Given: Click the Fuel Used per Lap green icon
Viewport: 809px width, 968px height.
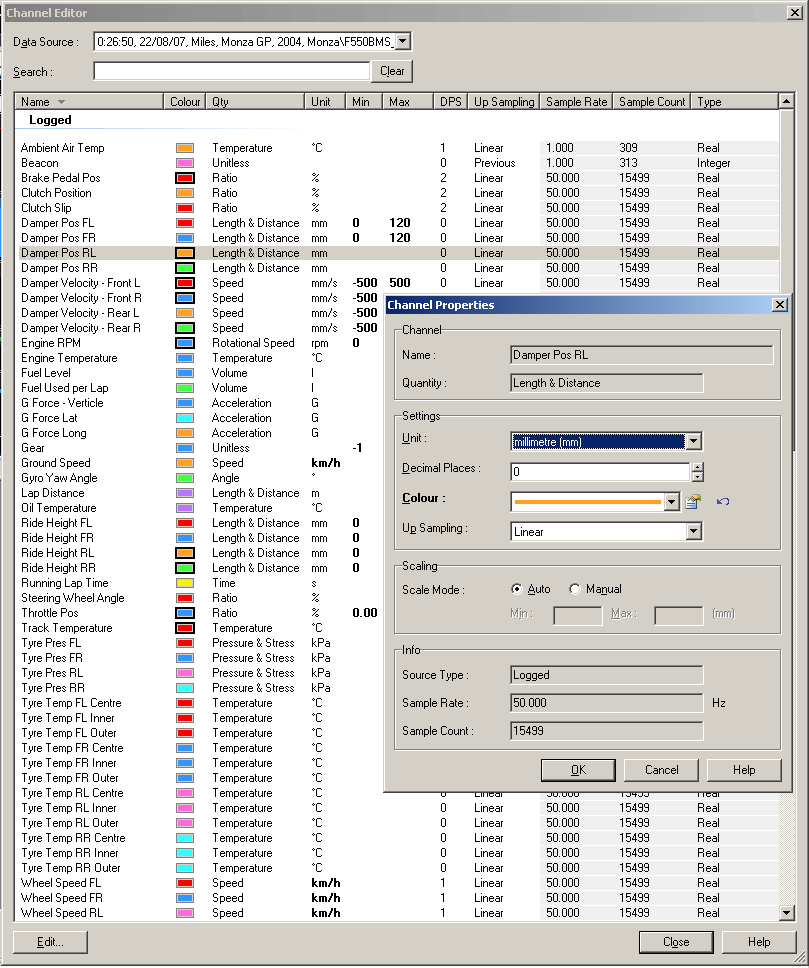Looking at the screenshot, I should (x=184, y=388).
